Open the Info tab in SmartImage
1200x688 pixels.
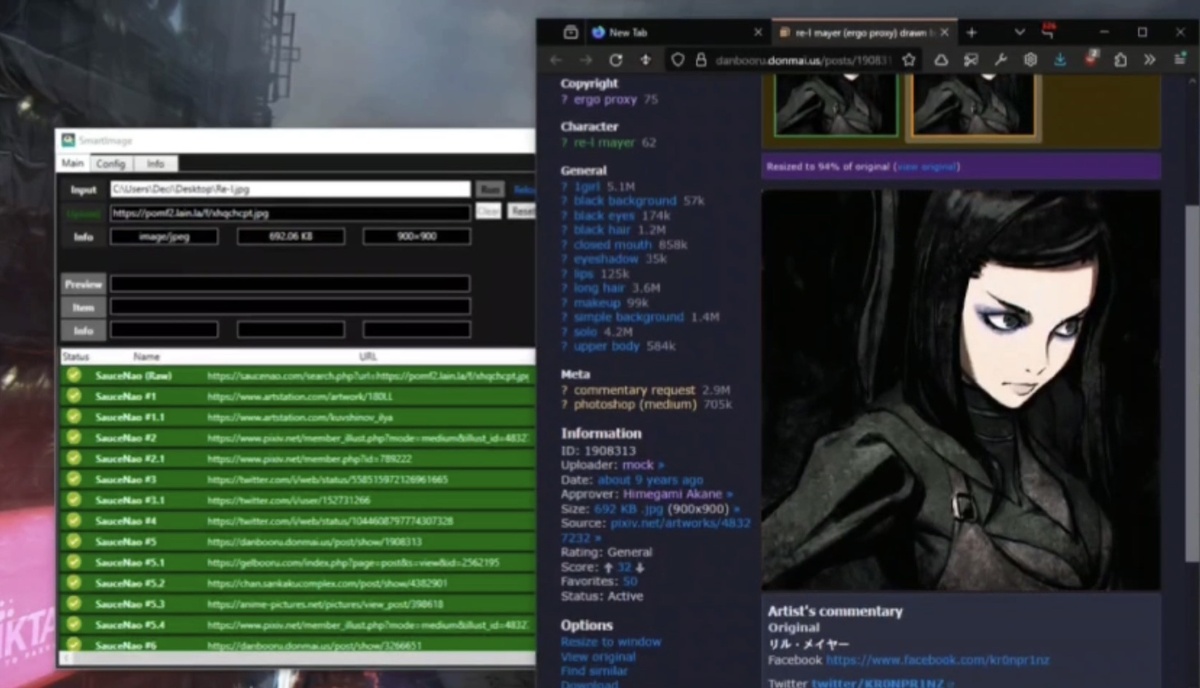pyautogui.click(x=156, y=163)
